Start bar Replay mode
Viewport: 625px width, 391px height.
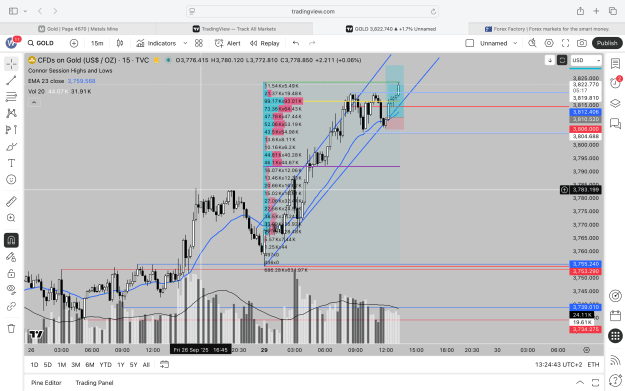(x=265, y=43)
